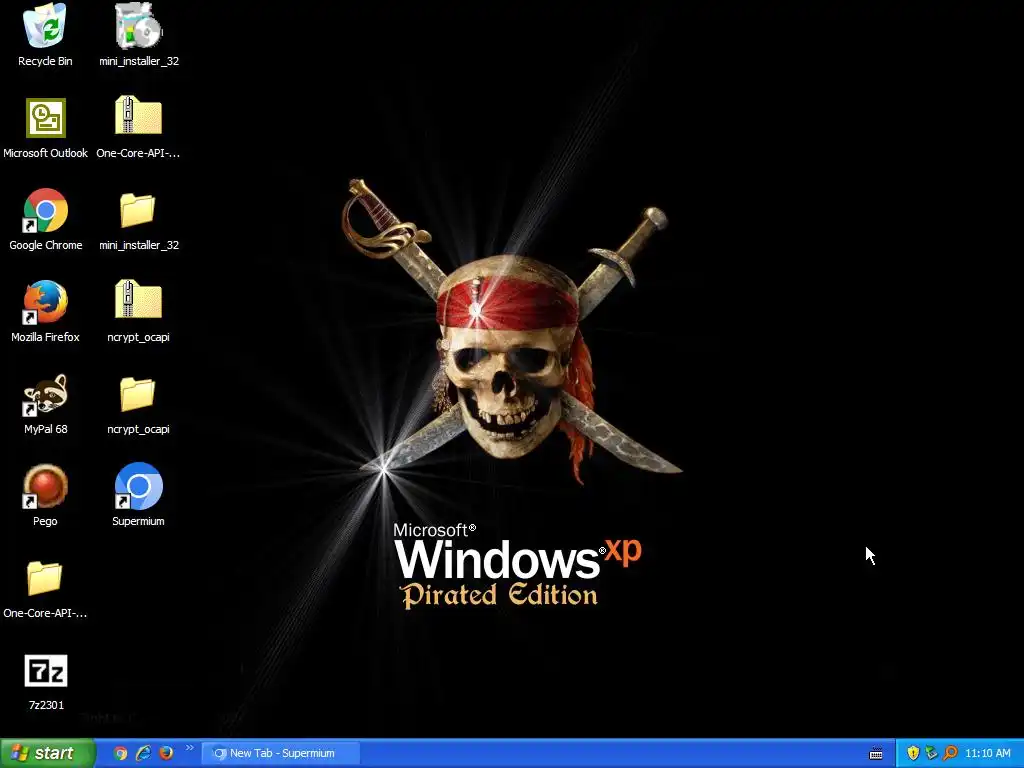
Task: Switch to New Tab - Supermium taskbar button
Action: coord(281,754)
